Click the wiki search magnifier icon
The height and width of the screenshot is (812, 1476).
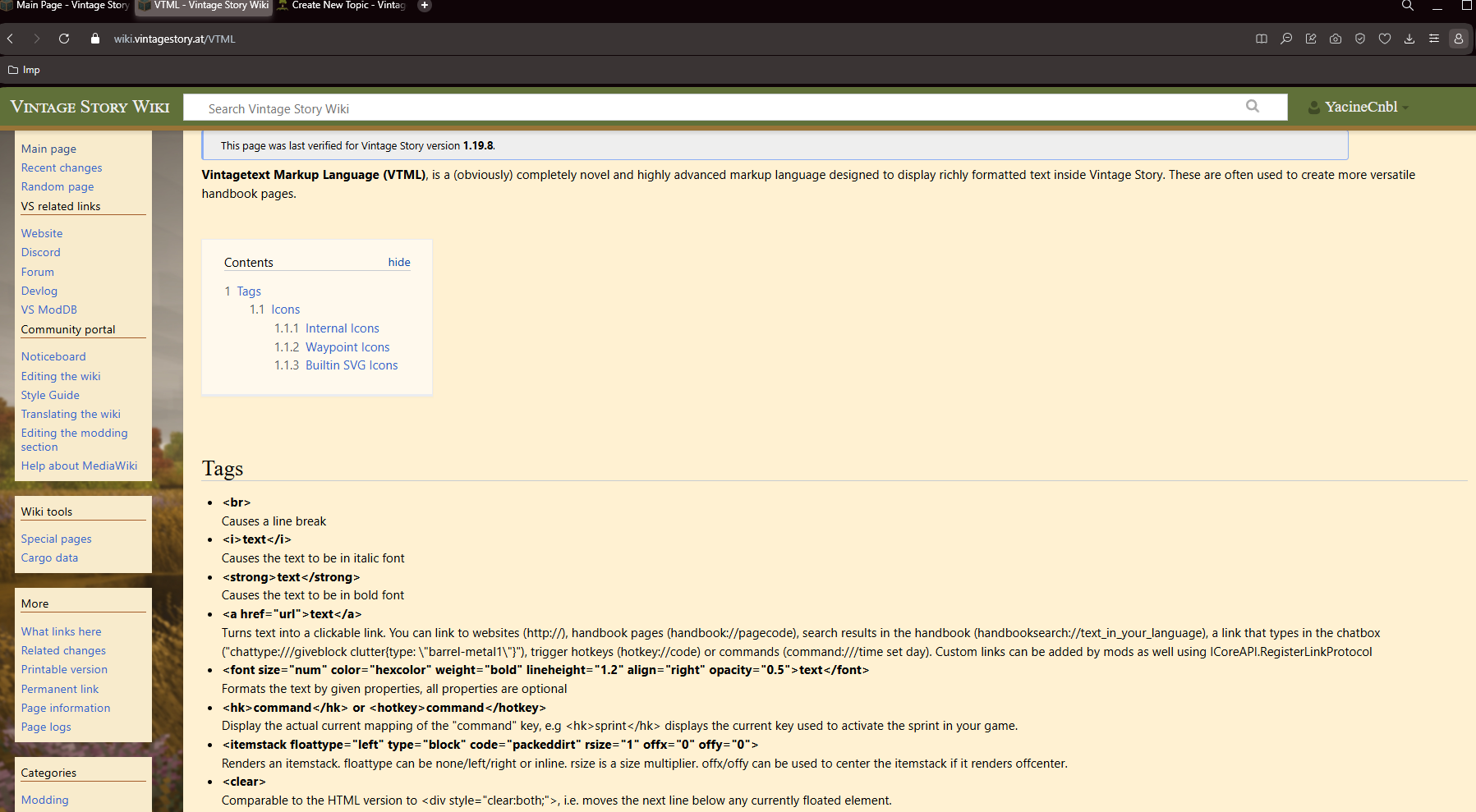click(x=1253, y=106)
